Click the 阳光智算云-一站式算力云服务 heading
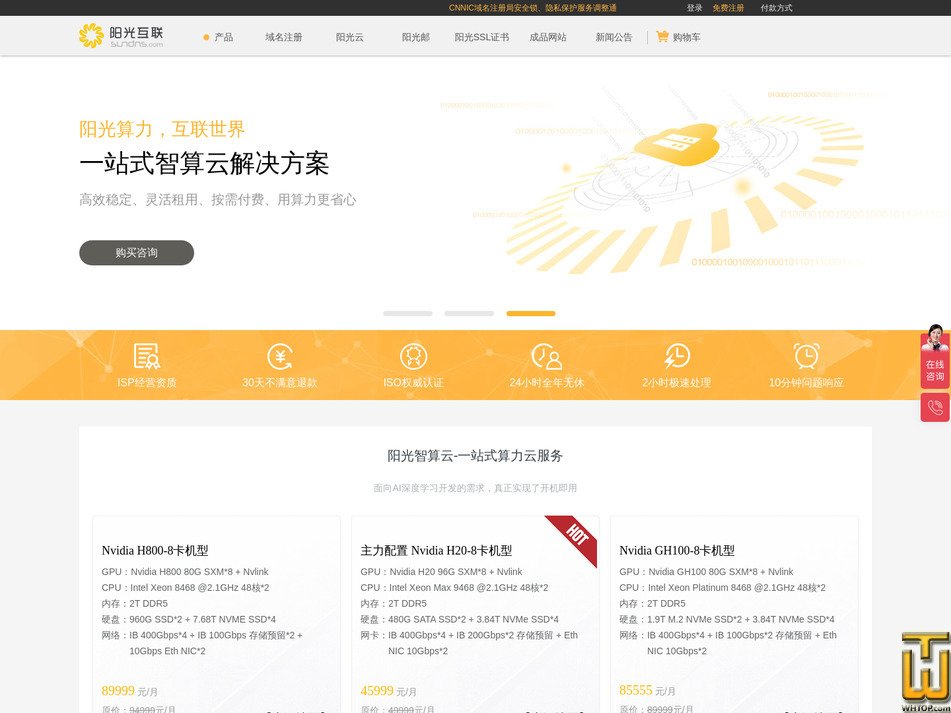This screenshot has height=713, width=951. tap(476, 456)
